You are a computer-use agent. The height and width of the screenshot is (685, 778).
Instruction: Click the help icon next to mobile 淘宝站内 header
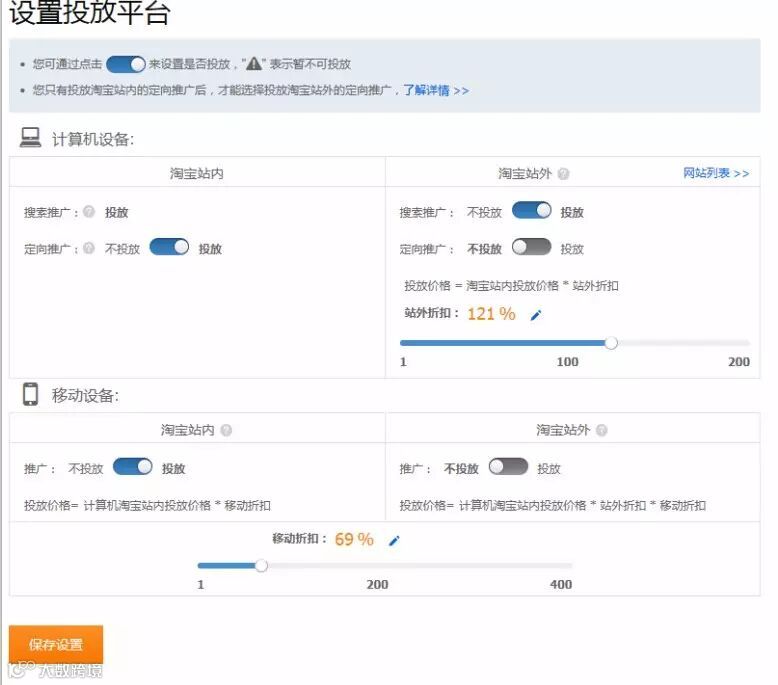[226, 430]
